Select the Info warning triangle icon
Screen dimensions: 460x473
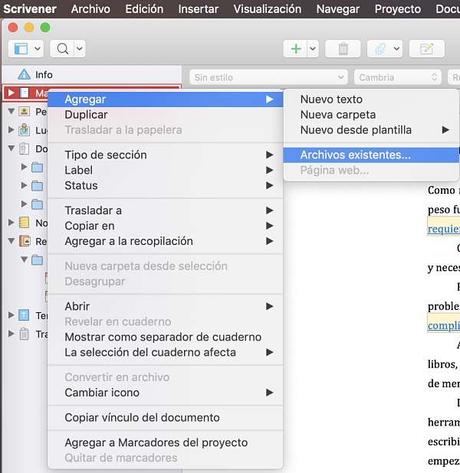pyautogui.click(x=24, y=74)
